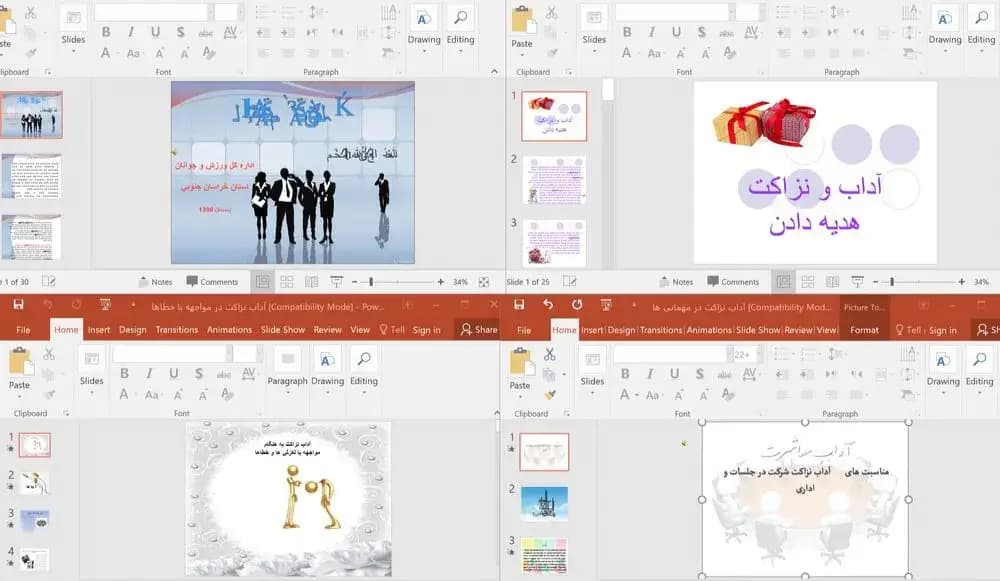Switch to the Transitions tab in bottom-left window

tap(177, 329)
